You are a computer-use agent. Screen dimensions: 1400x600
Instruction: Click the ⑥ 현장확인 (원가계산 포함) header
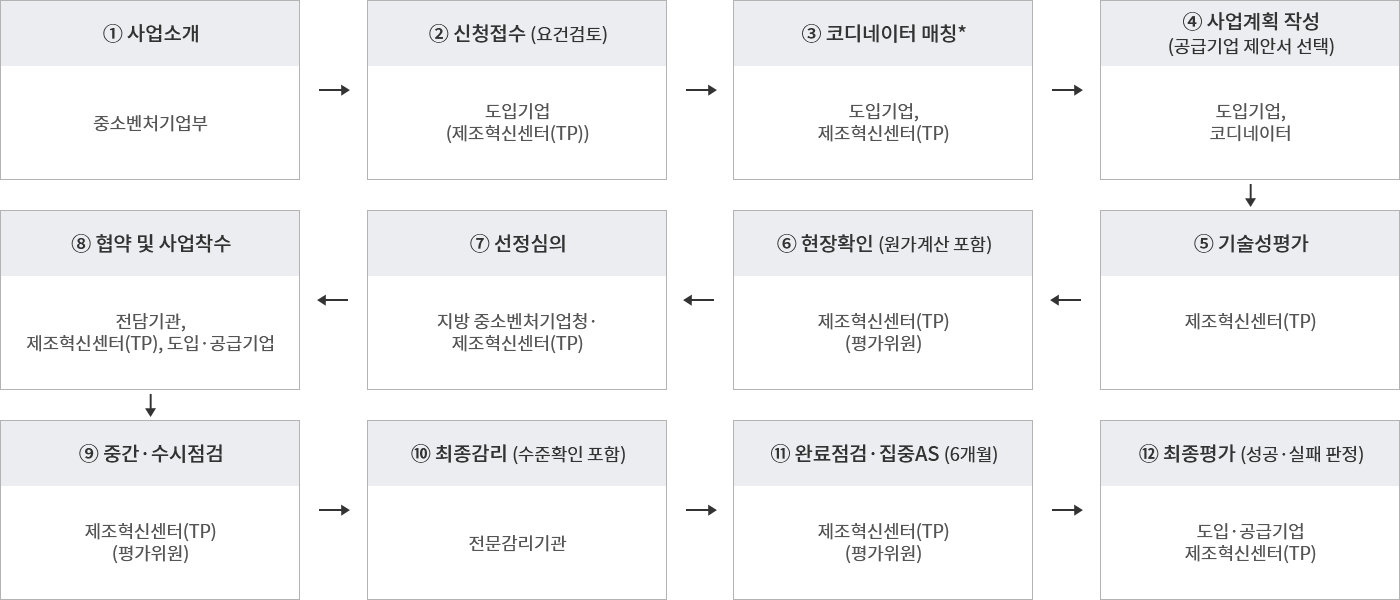tap(883, 243)
